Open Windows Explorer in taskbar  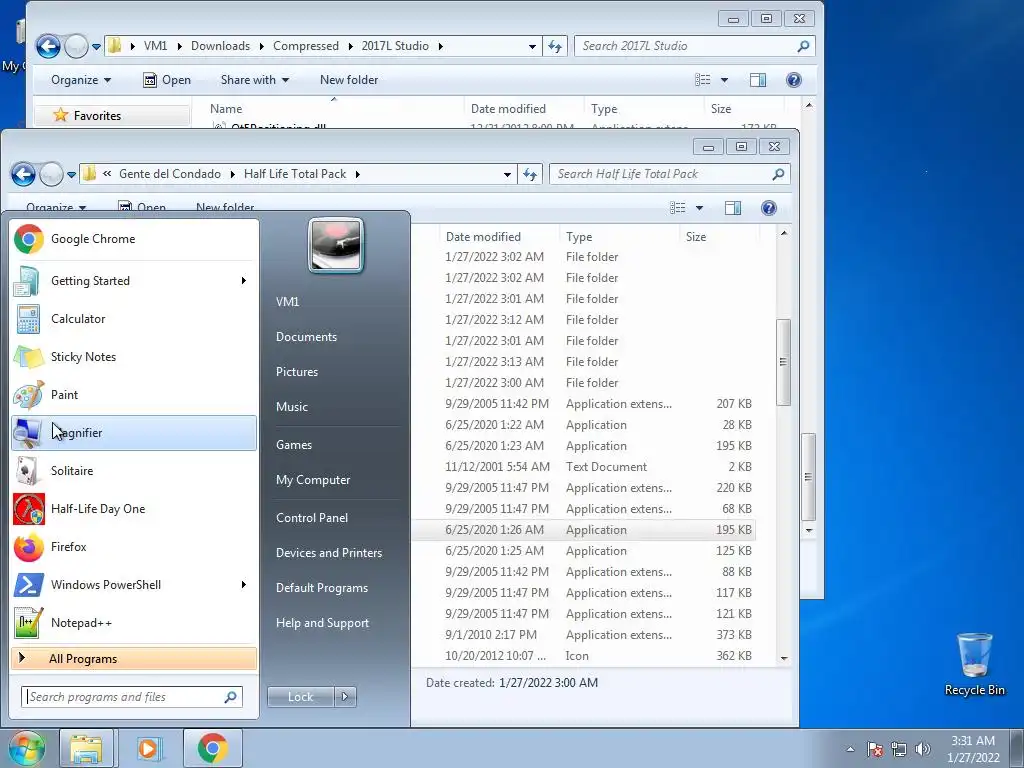(86, 748)
